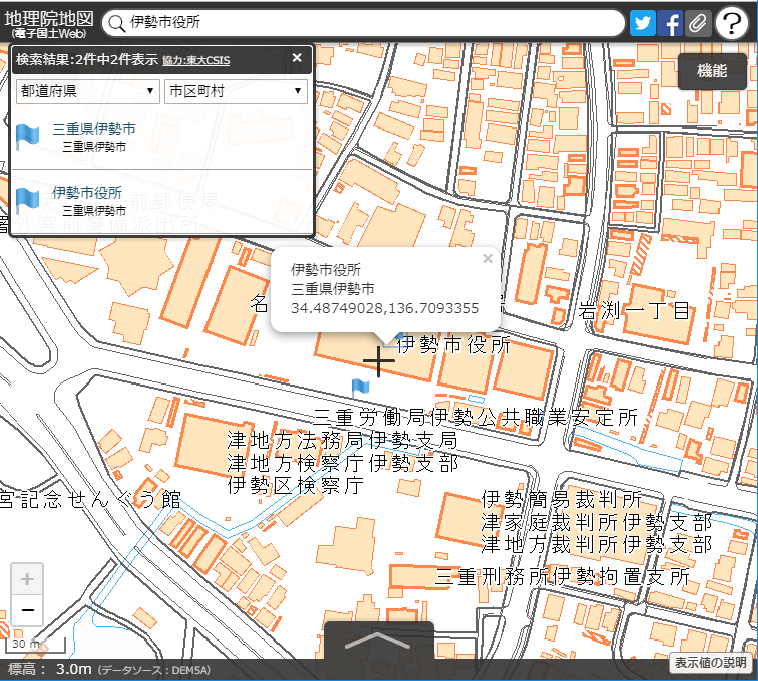Click the 津地方裁判所伊勢支部 map label
This screenshot has width=758, height=681.
click(x=597, y=545)
